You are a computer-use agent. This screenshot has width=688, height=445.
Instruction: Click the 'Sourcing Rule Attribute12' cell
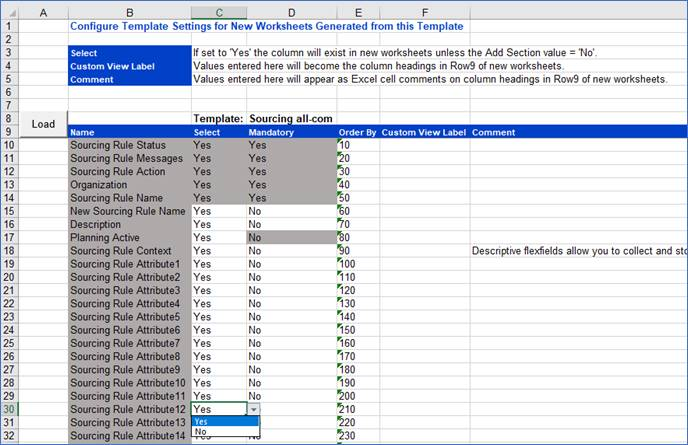point(130,409)
